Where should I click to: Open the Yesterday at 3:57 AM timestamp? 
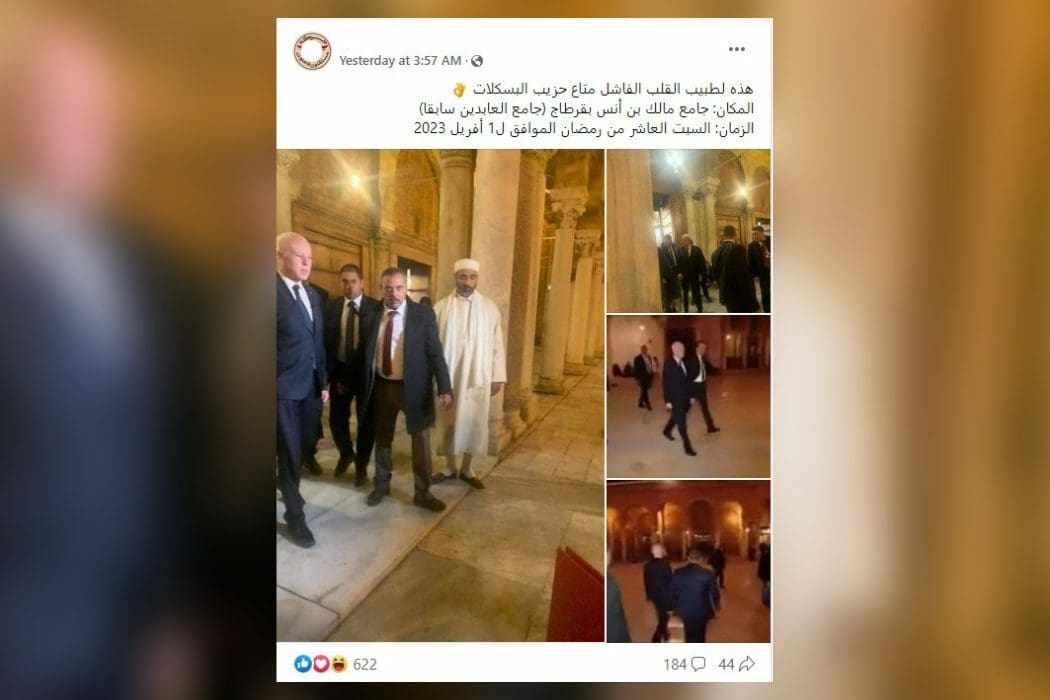[x=400, y=60]
